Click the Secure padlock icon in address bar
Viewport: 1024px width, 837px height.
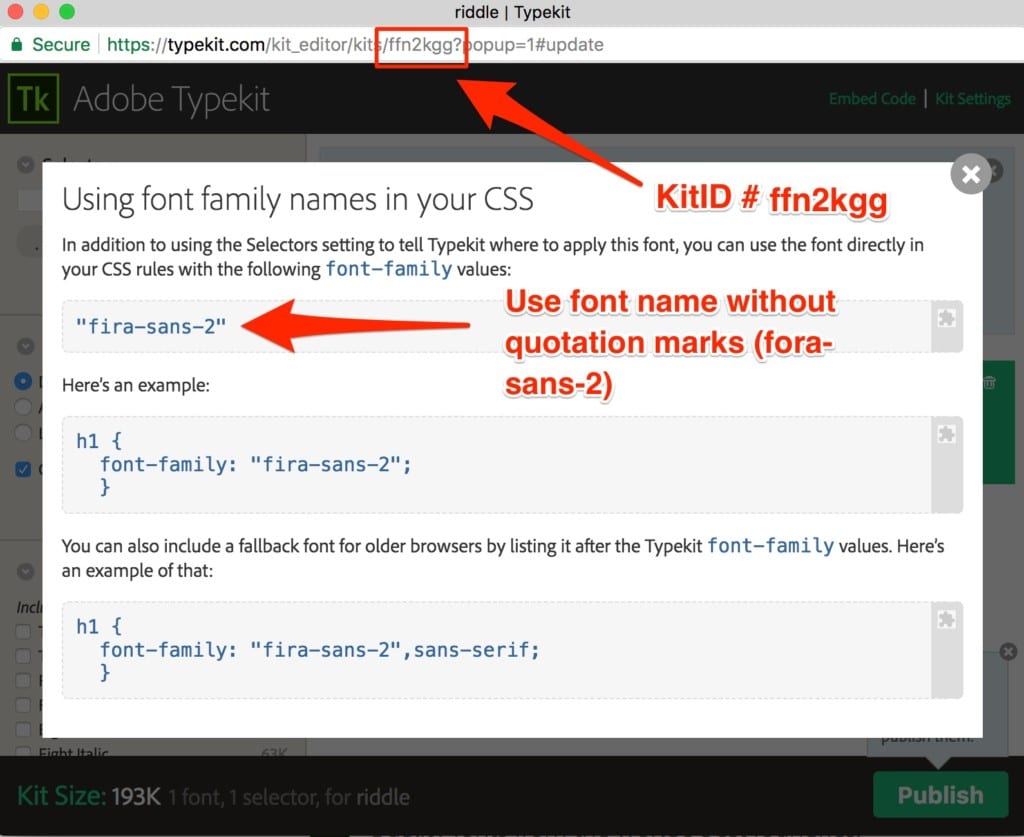(17, 44)
